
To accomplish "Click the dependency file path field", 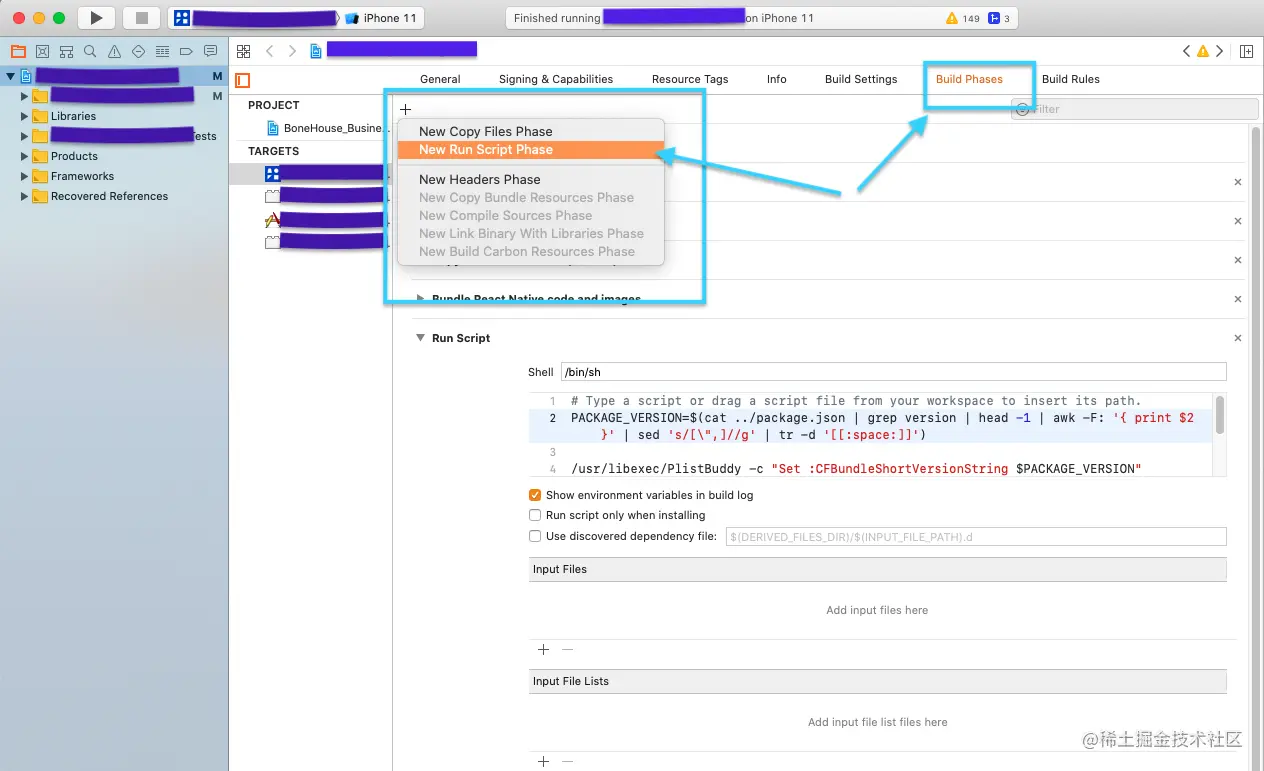I will [x=975, y=537].
